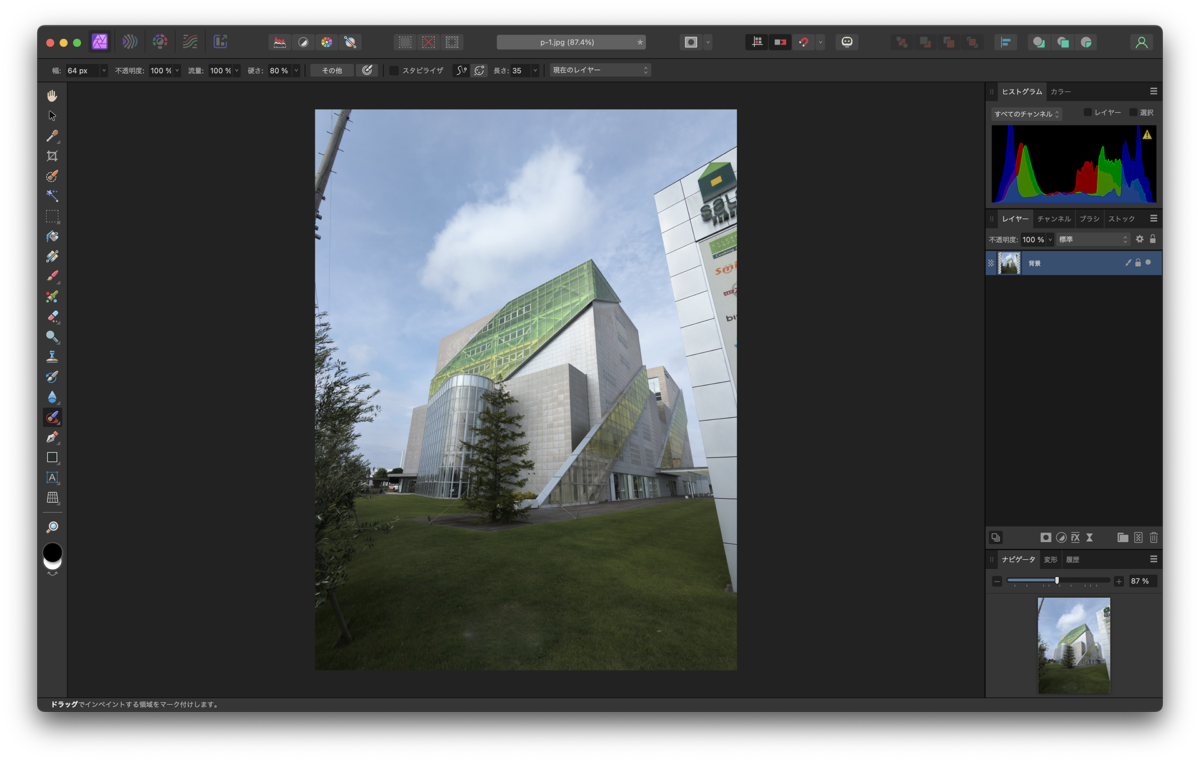This screenshot has width=1200, height=761.
Task: Click navigator zoom-out minus button
Action: coord(997,581)
